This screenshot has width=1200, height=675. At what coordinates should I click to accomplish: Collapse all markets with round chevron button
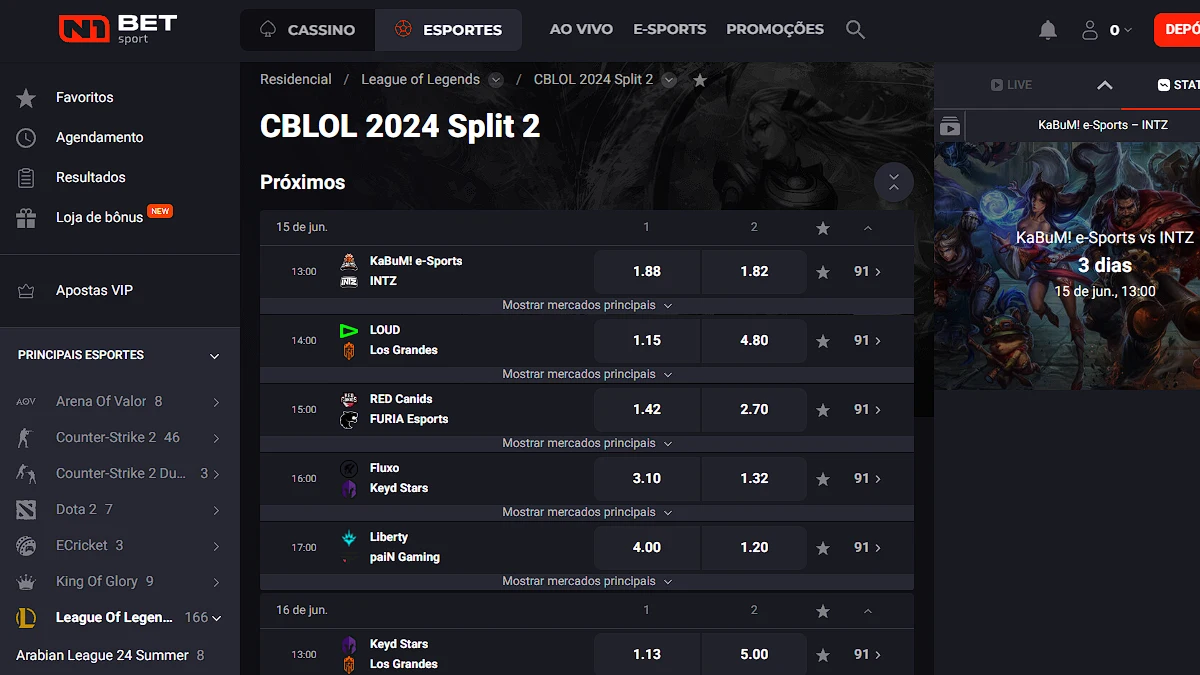[x=894, y=182]
